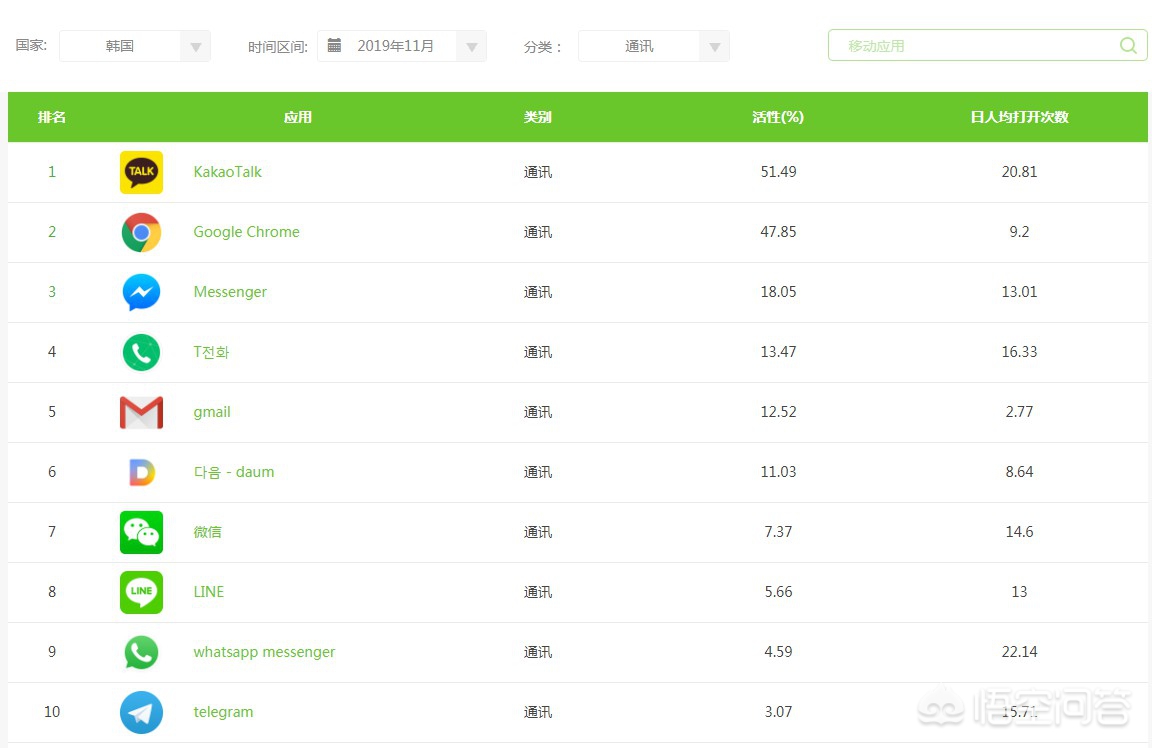Open the 2019年11月 time range dropdown
1152x748 pixels.
click(402, 46)
